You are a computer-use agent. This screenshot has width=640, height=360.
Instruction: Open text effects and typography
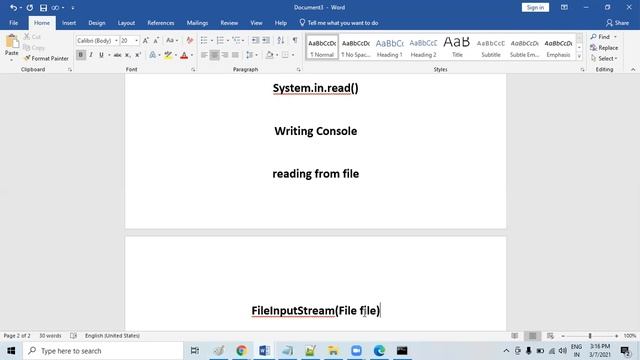pos(153,55)
